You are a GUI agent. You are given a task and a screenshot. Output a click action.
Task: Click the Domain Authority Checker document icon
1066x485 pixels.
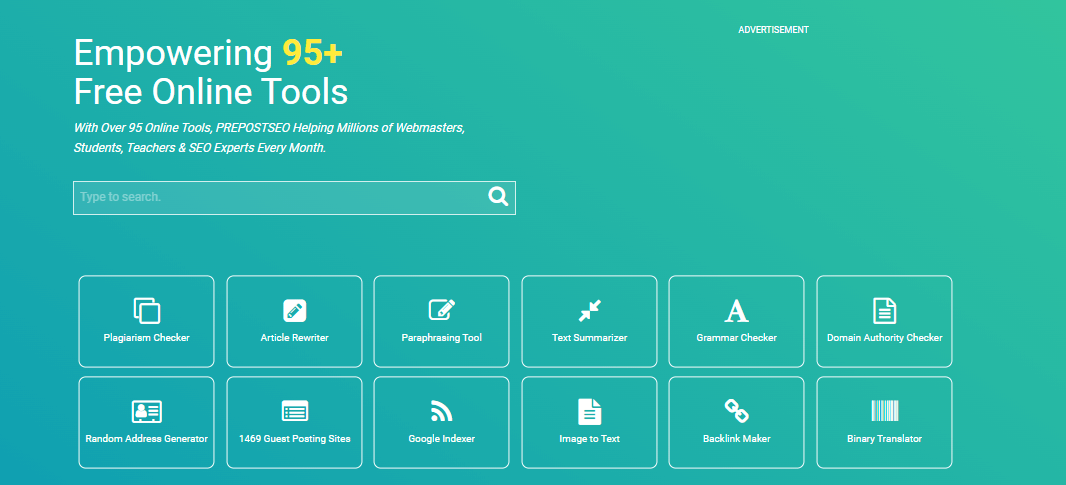pyautogui.click(x=884, y=310)
